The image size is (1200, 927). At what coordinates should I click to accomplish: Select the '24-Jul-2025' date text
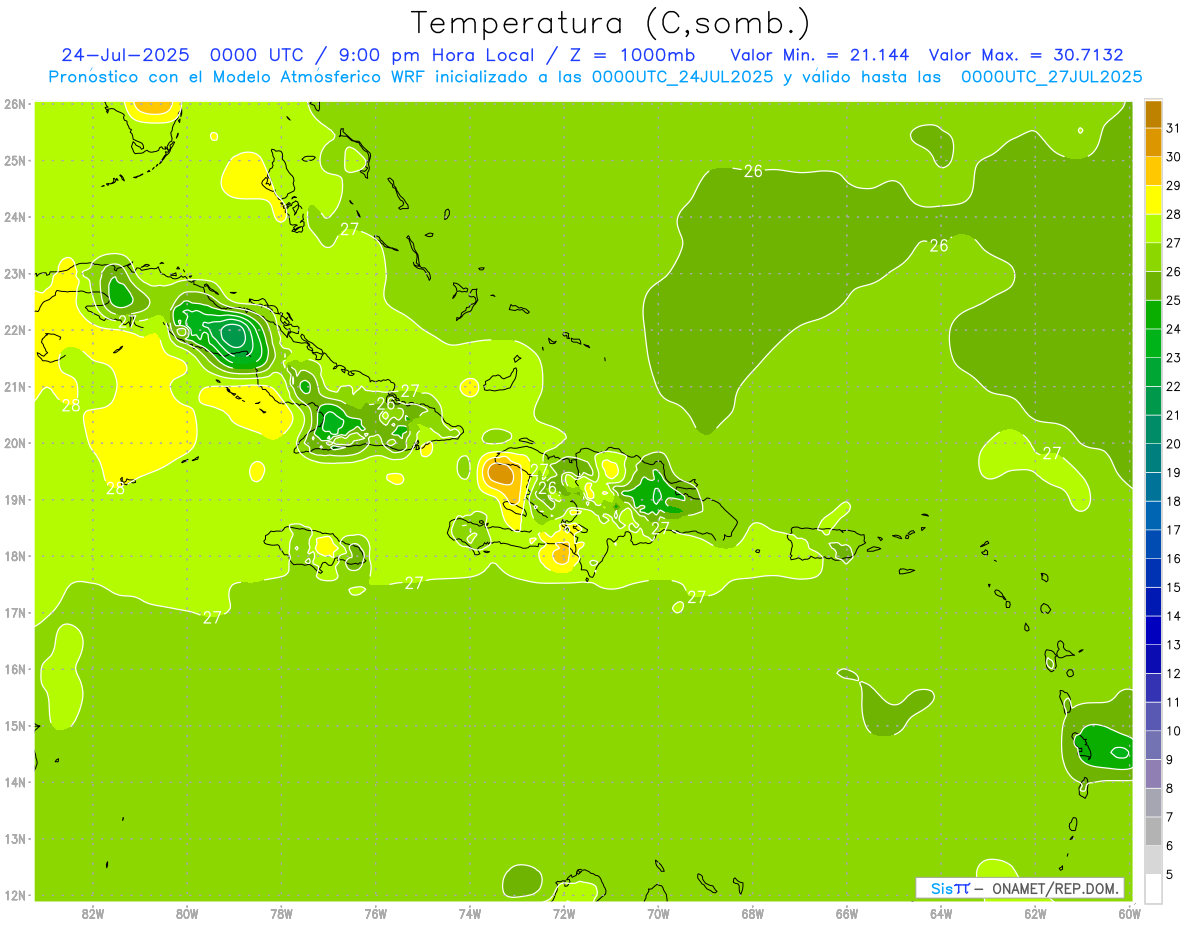tap(126, 55)
